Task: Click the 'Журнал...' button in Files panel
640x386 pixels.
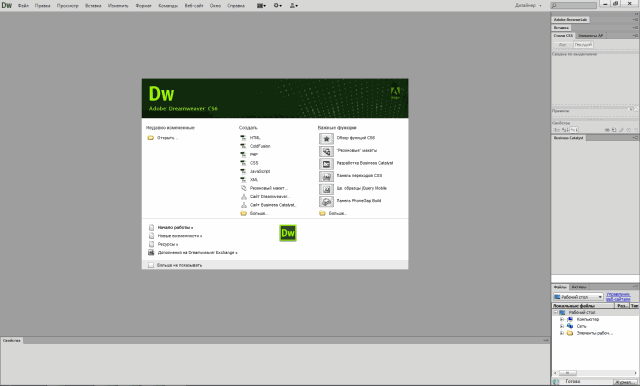Action: (x=624, y=382)
